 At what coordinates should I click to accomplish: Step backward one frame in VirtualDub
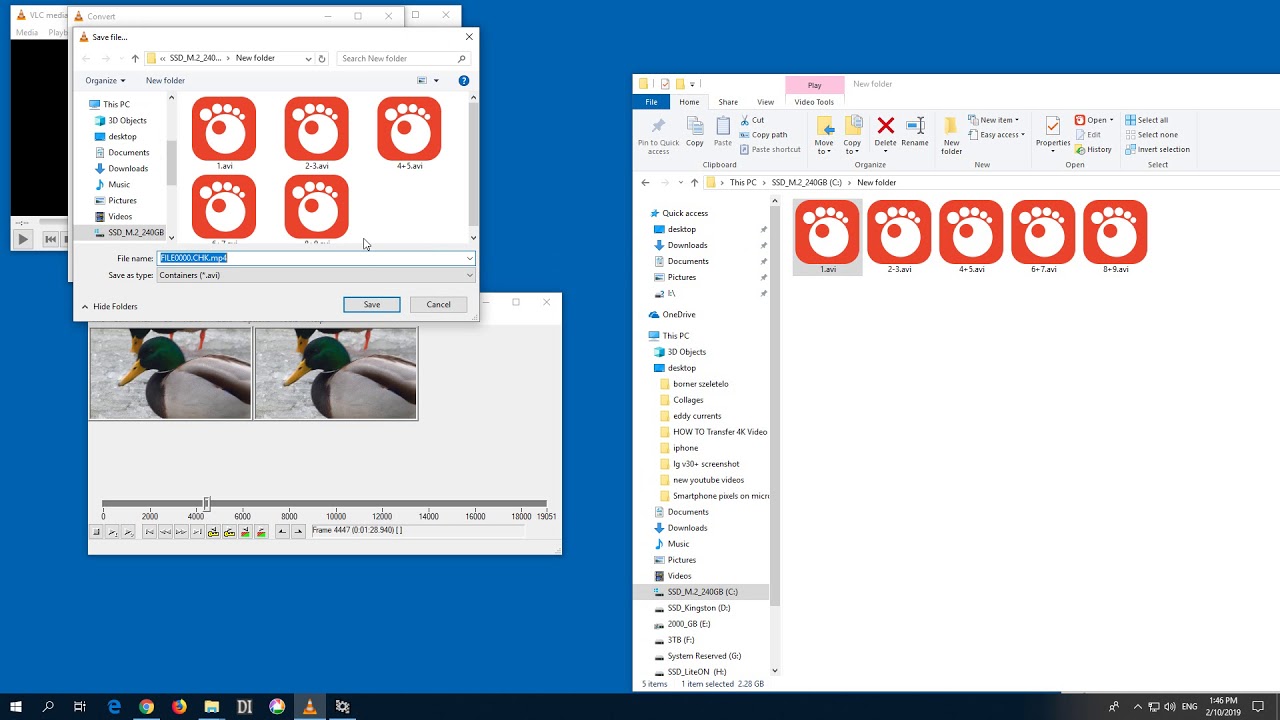coord(165,532)
